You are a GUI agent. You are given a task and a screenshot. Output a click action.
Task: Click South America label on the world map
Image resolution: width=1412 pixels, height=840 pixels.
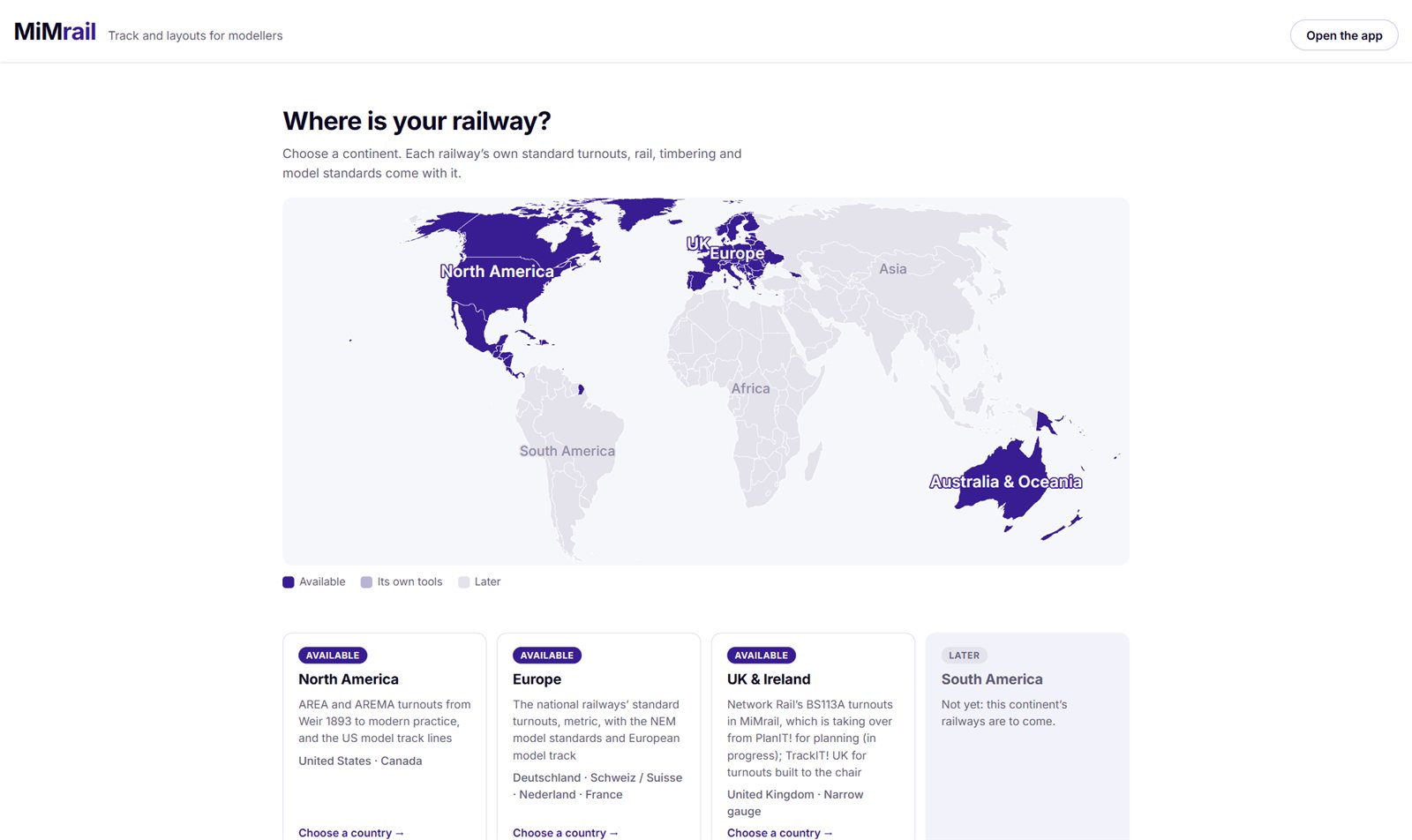(x=567, y=451)
